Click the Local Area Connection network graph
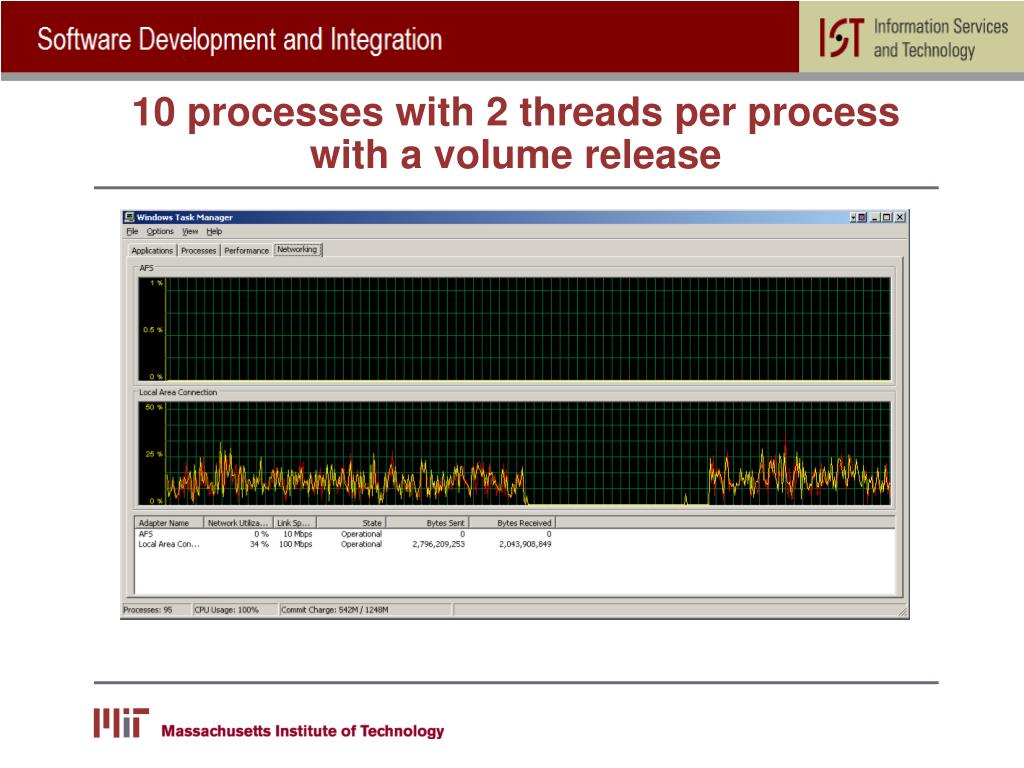The height and width of the screenshot is (768, 1024). [514, 453]
